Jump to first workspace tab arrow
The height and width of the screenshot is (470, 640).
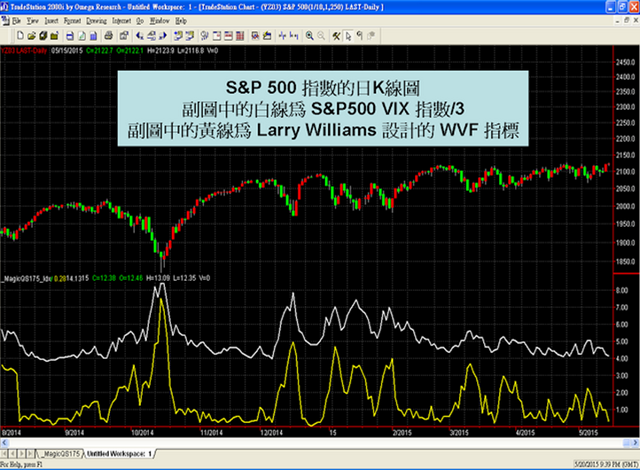pyautogui.click(x=4, y=454)
